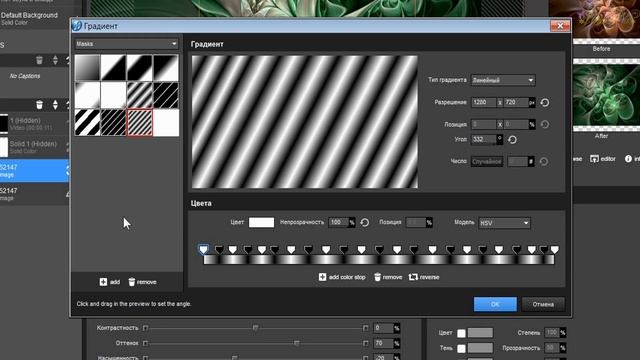640x360 pixels.
Task: Click the Разрешение width field showing 1280
Action: [484, 102]
